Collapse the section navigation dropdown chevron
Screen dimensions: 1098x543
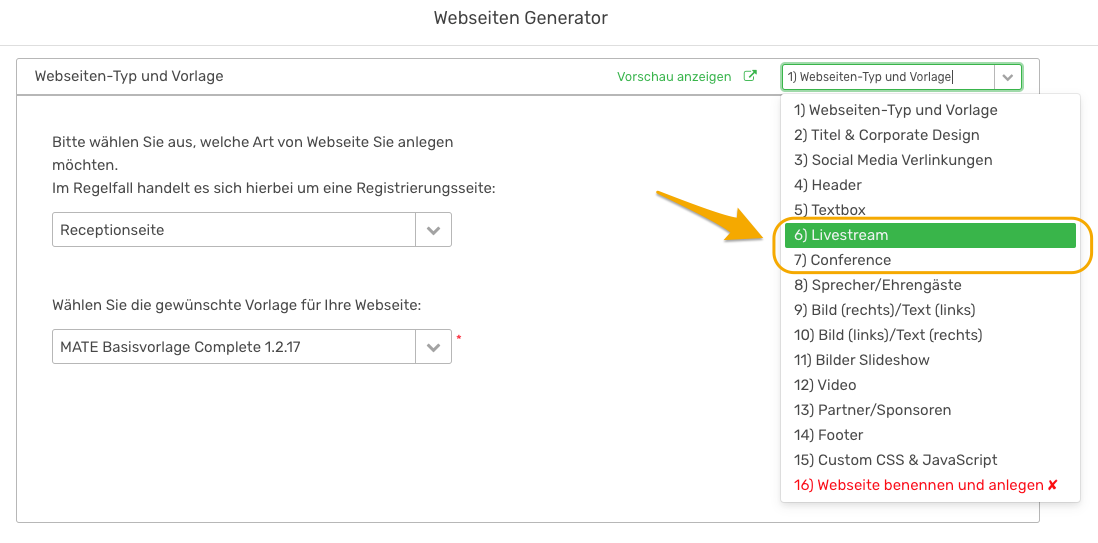tap(1008, 77)
